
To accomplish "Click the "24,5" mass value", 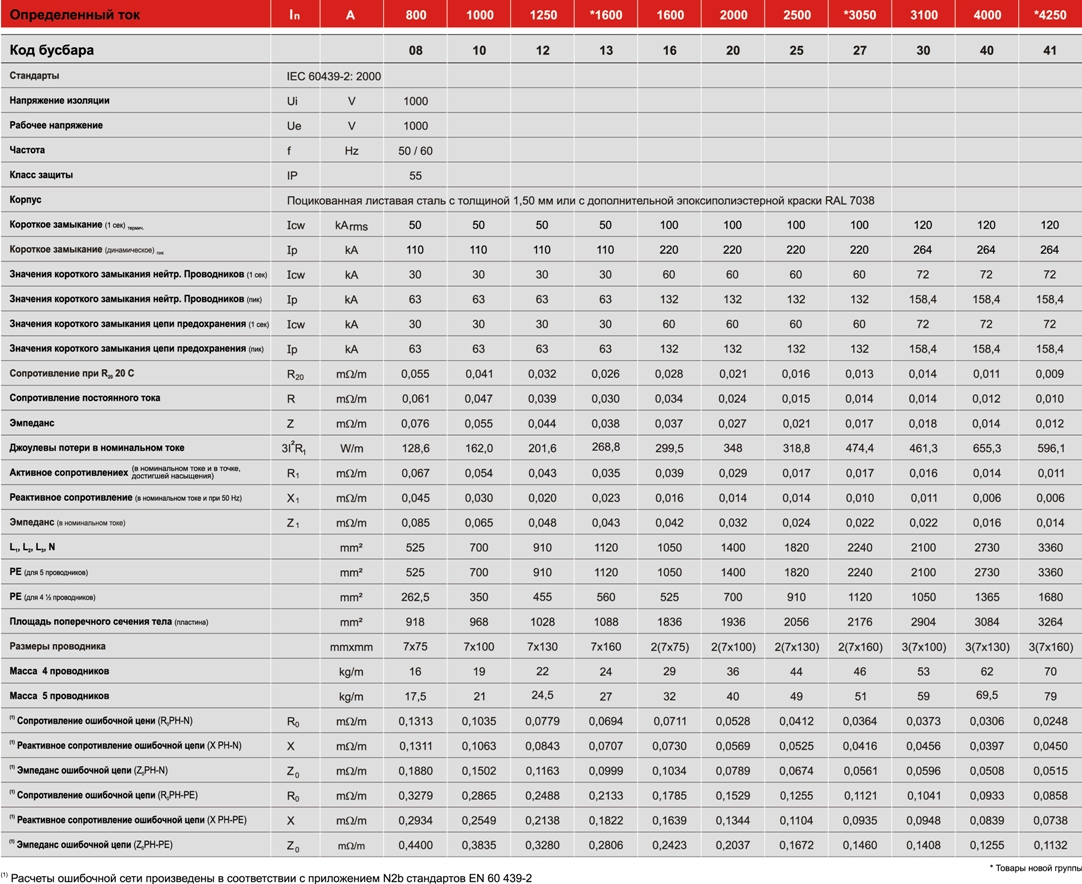I will click(542, 696).
